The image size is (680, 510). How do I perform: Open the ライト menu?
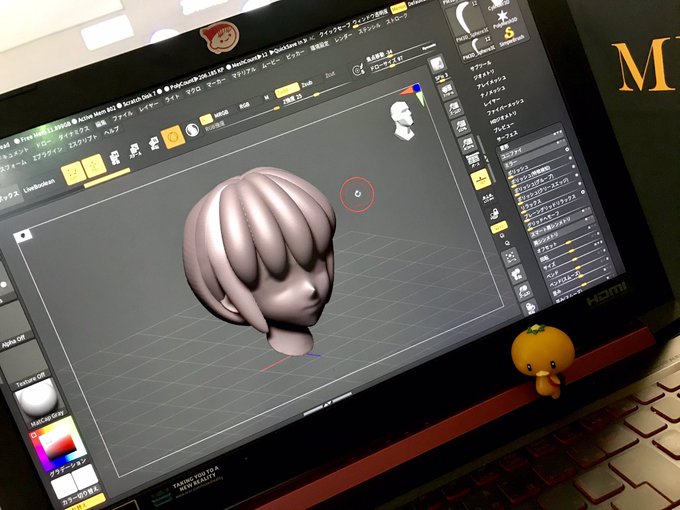pyautogui.click(x=172, y=98)
